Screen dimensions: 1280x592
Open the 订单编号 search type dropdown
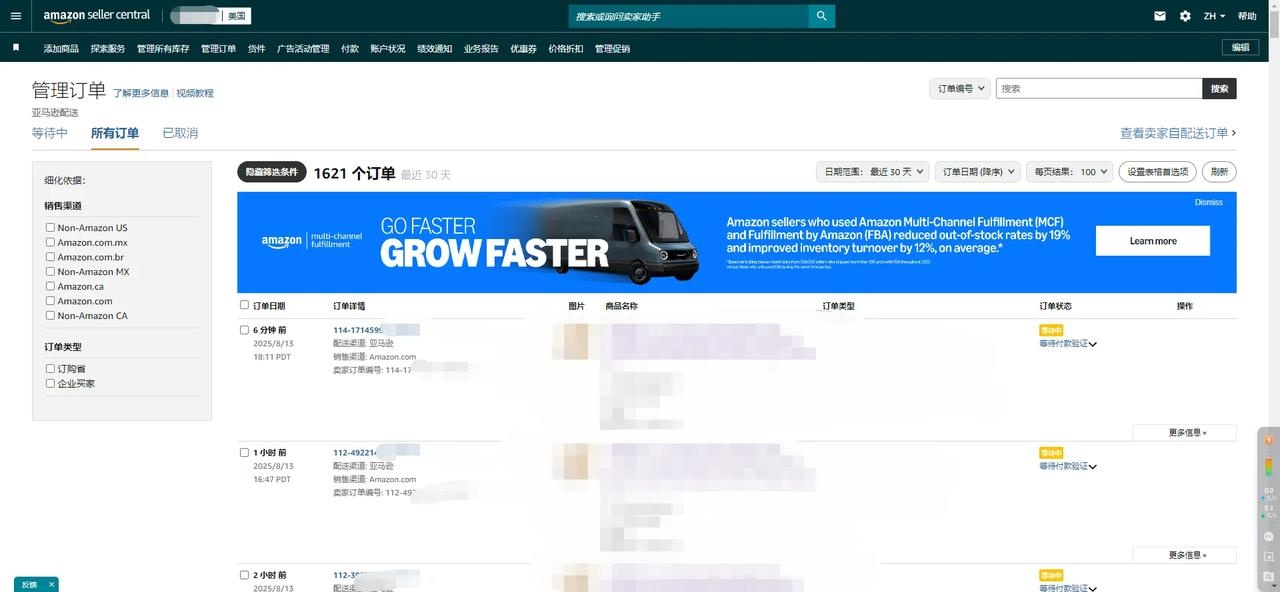click(x=960, y=88)
